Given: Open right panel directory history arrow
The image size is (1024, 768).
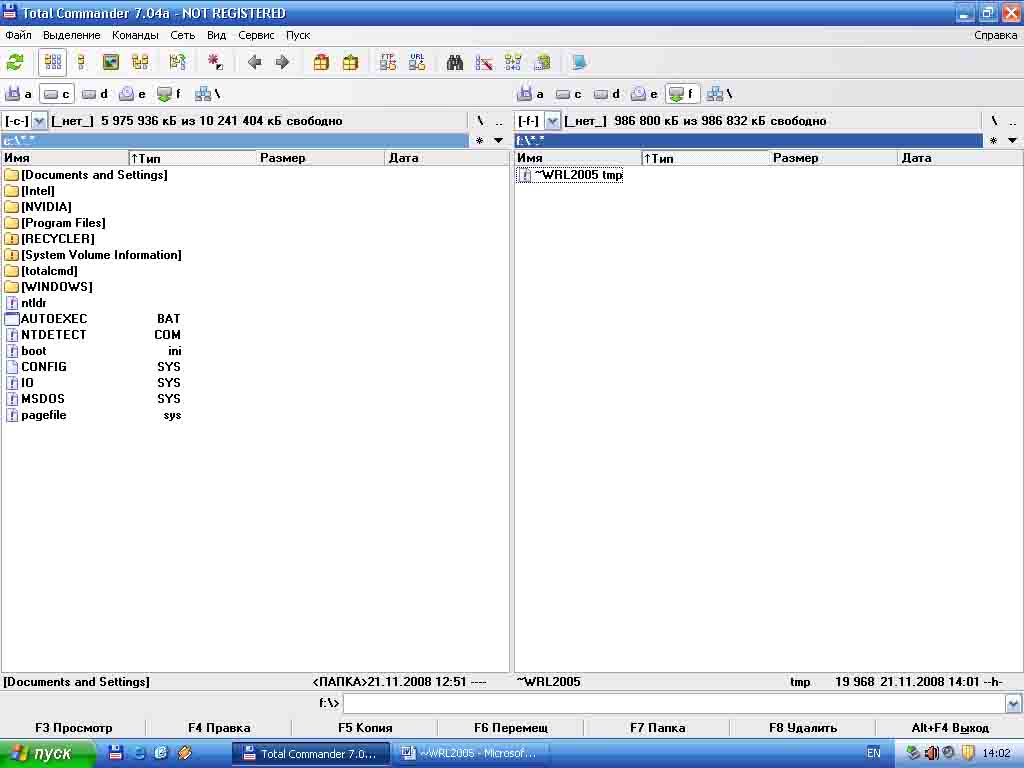Looking at the screenshot, I should pyautogui.click(x=1012, y=140).
